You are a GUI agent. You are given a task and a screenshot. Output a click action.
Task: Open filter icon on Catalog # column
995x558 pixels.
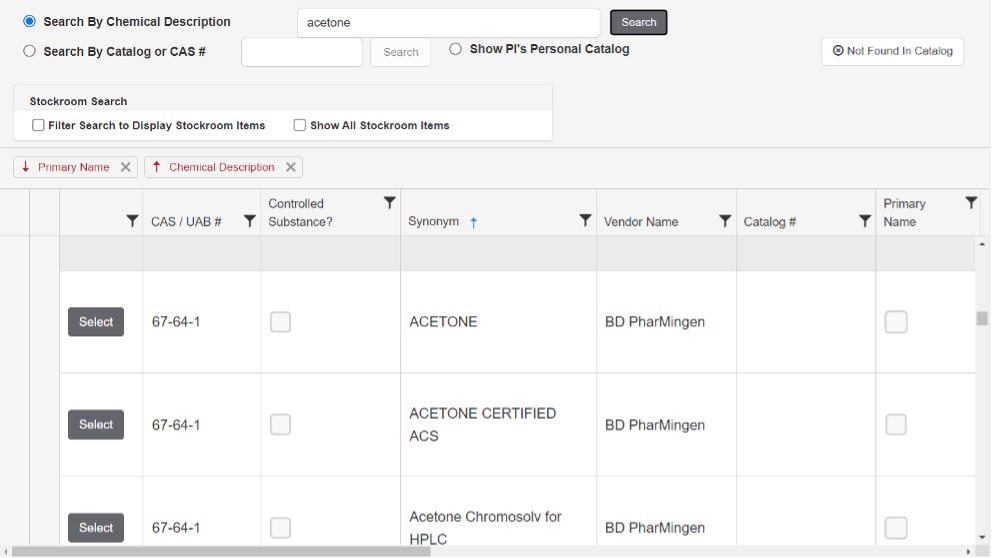point(865,221)
